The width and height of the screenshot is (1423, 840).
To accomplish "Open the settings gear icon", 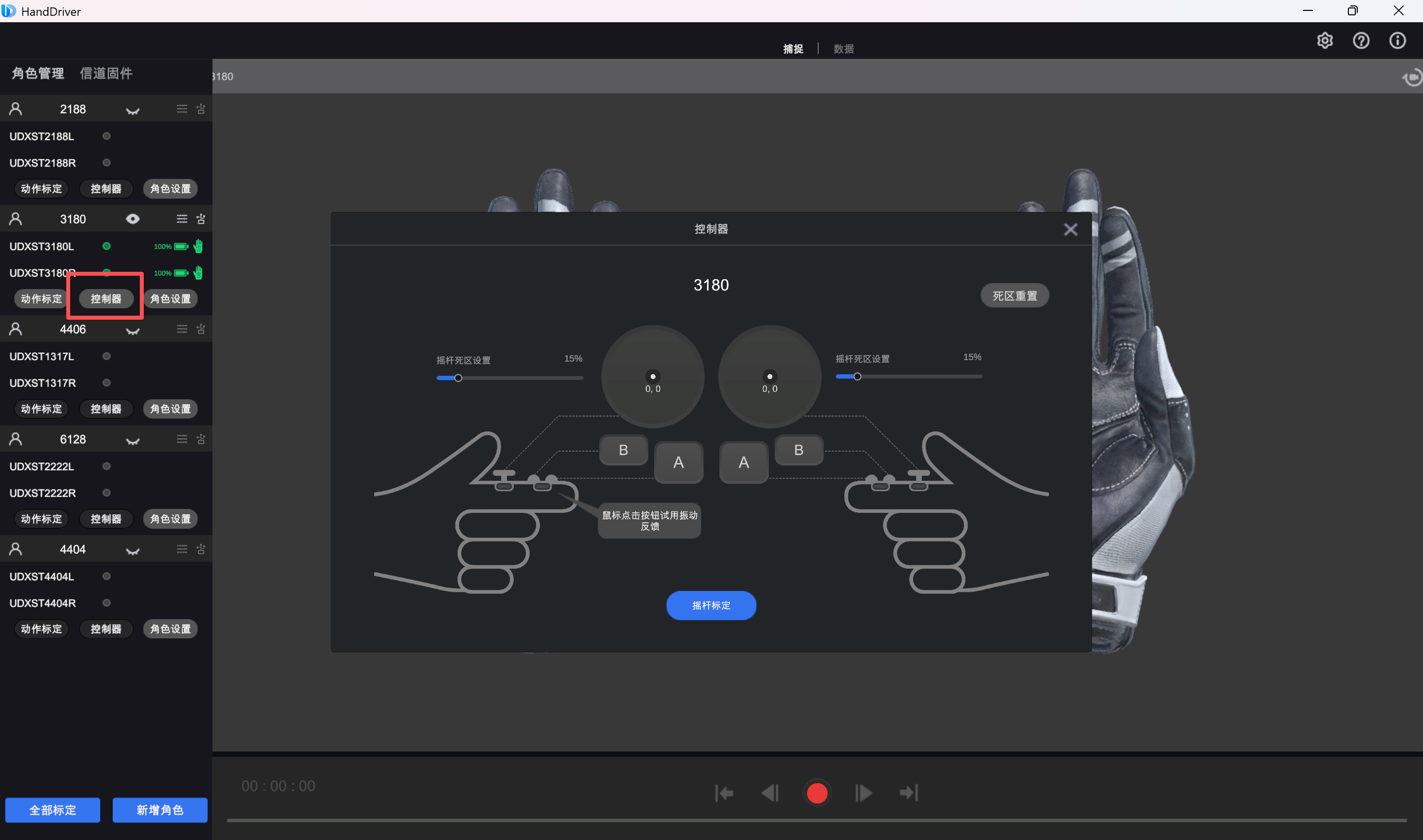I will pos(1325,41).
